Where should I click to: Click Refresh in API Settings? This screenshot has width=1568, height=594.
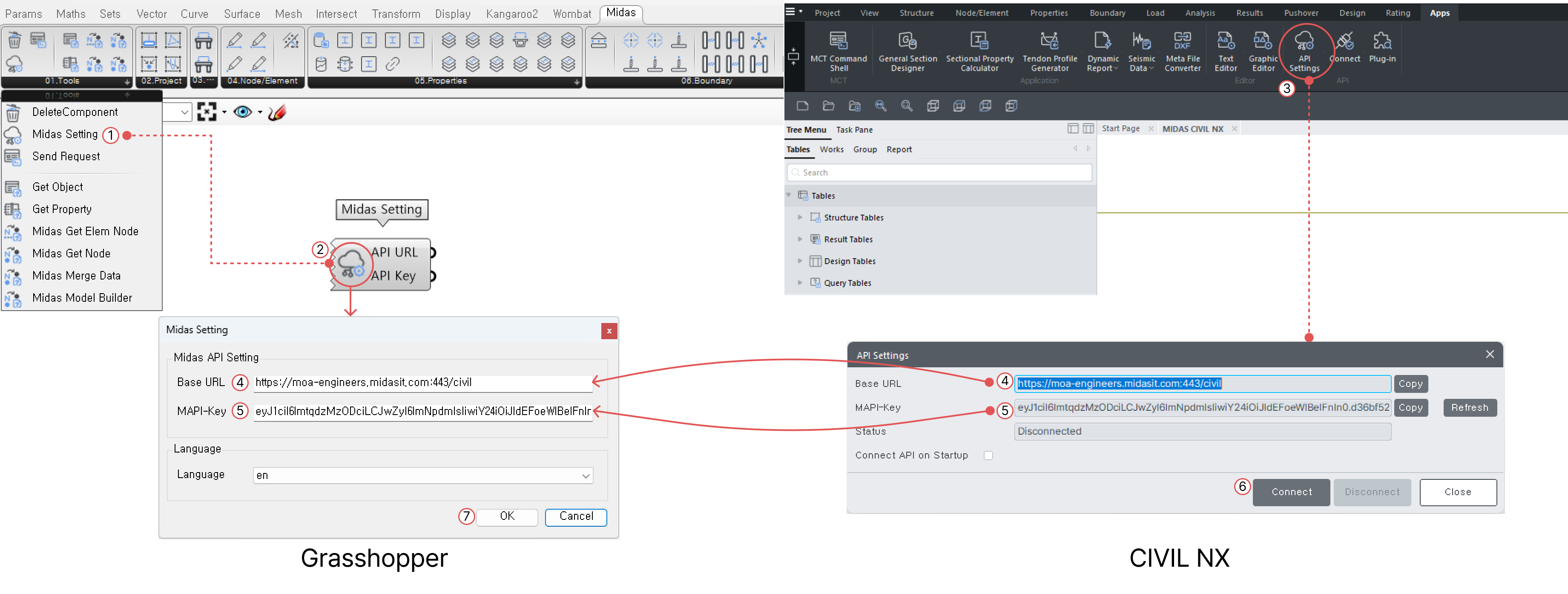1469,407
